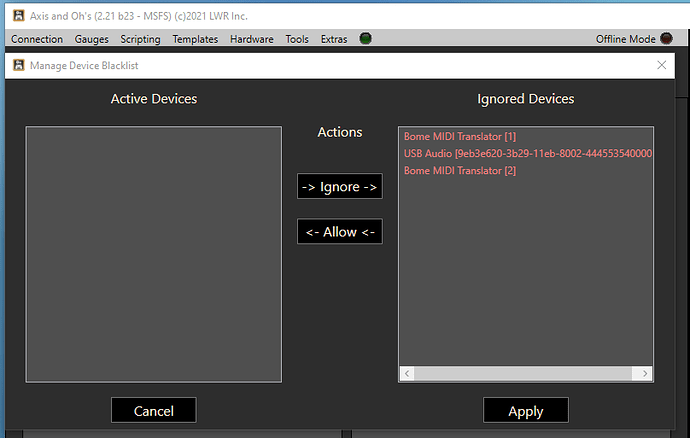Open the Tools menu

[297, 39]
